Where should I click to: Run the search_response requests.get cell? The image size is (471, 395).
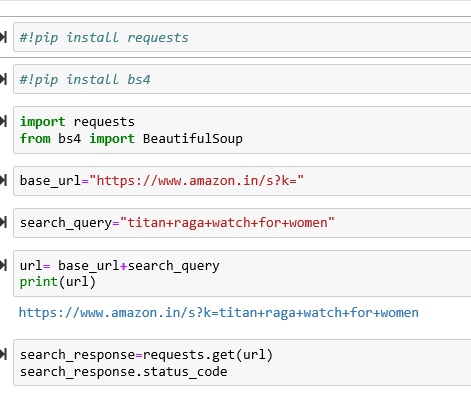pos(3,354)
